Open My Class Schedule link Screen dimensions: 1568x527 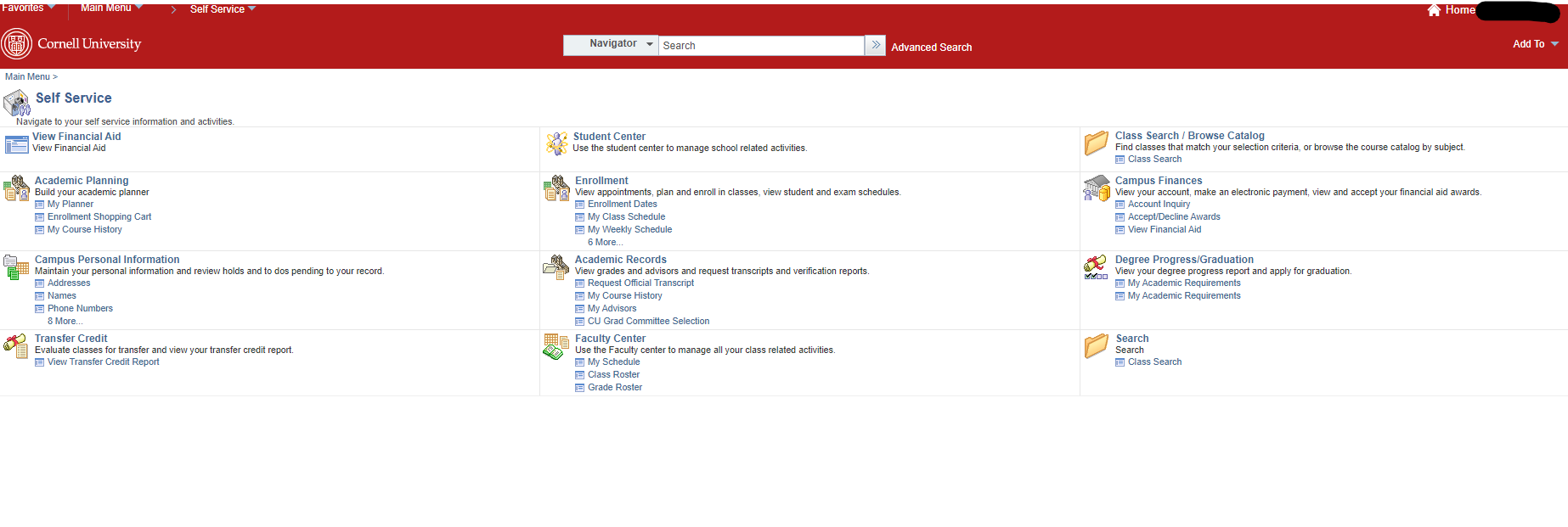point(626,217)
